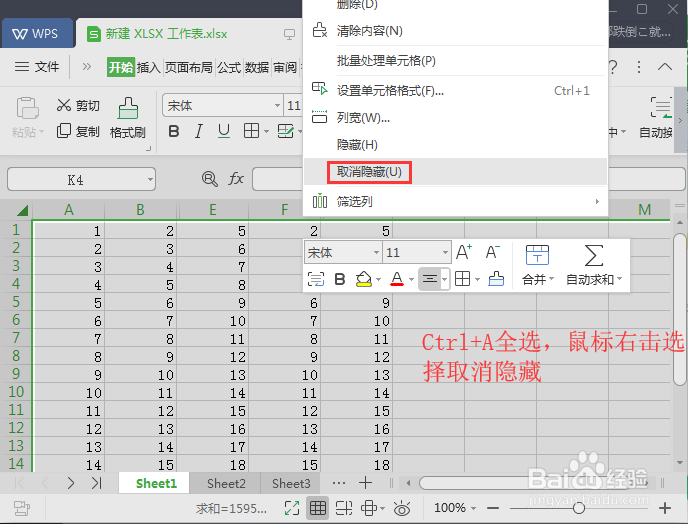Click the Paste icon in the ribbon
The image size is (688, 524).
(x=27, y=108)
